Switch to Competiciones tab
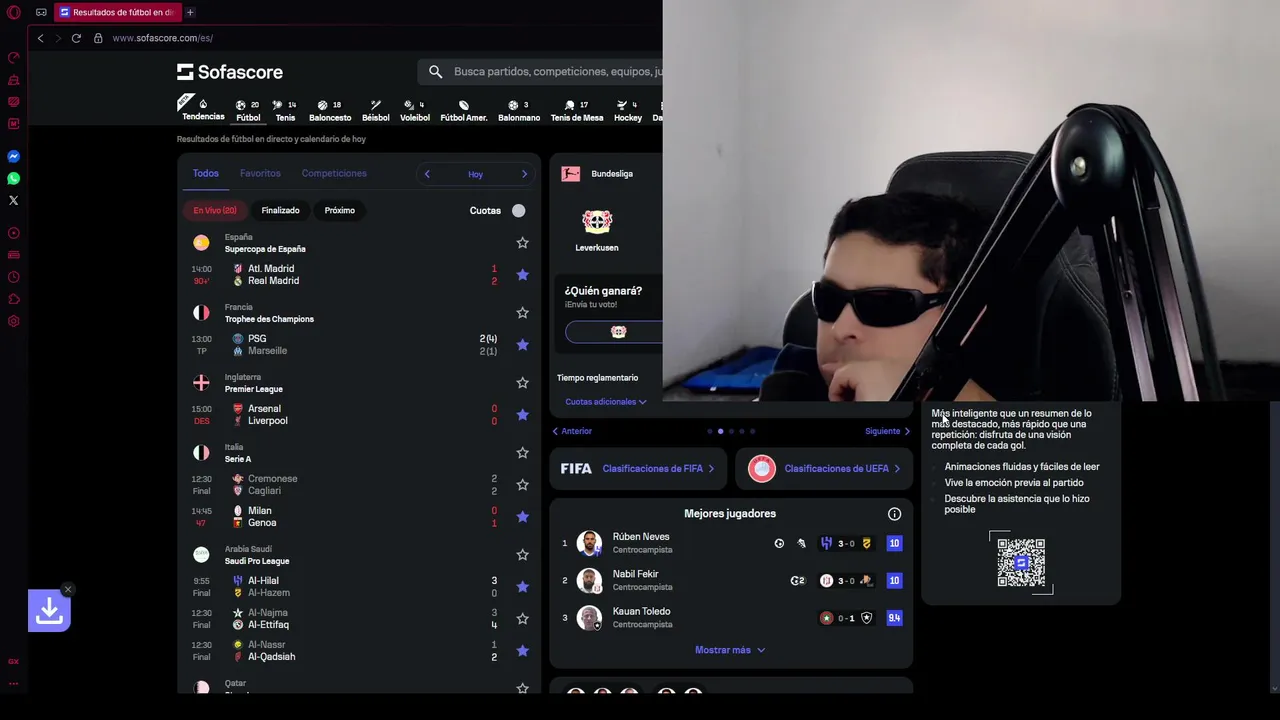The height and width of the screenshot is (720, 1280). pos(334,173)
